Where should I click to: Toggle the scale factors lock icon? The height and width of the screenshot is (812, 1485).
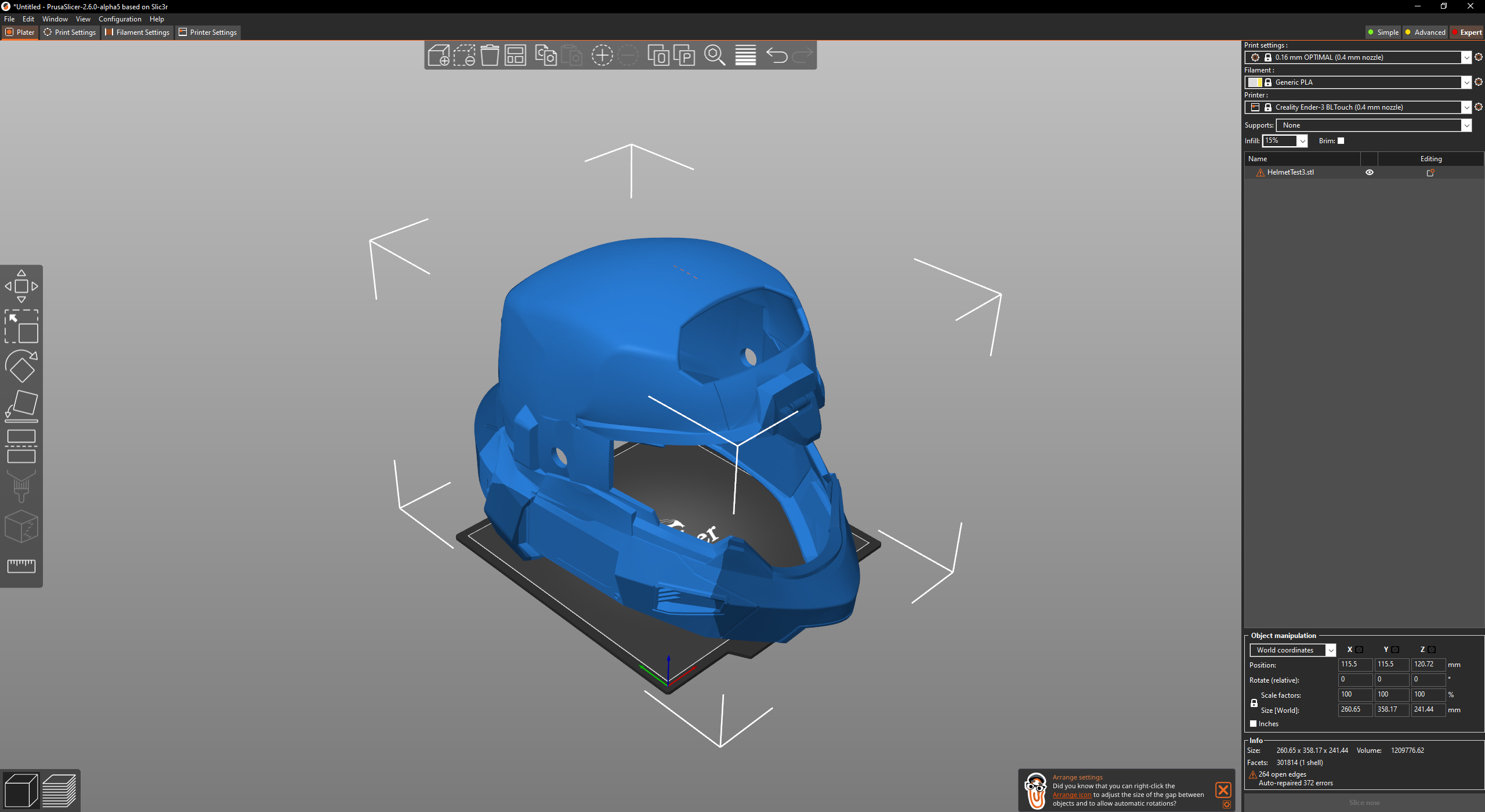(1254, 703)
